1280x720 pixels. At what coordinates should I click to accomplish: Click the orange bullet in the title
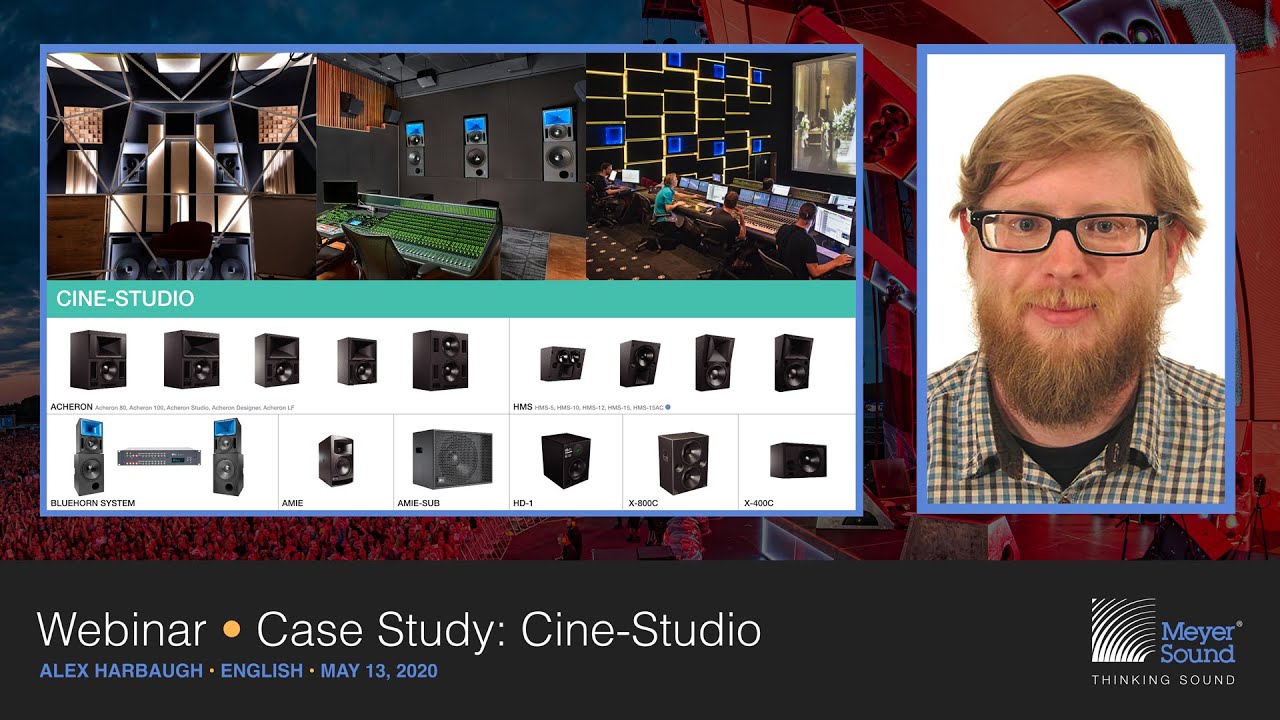coord(231,630)
